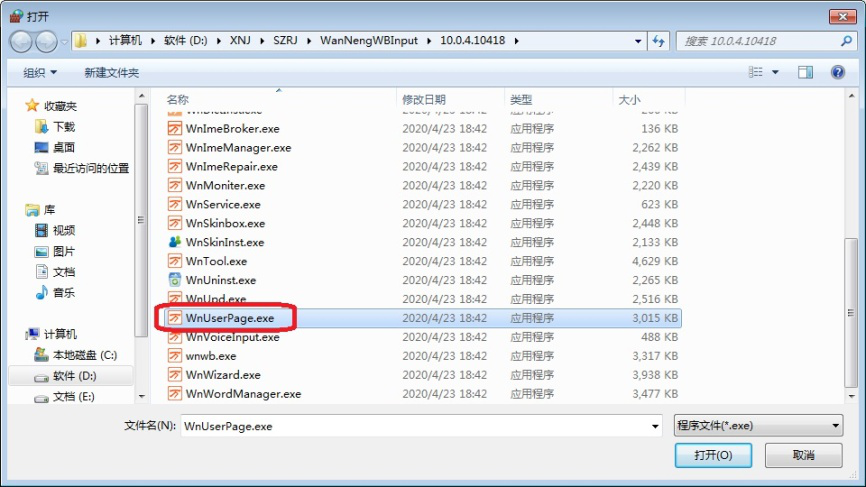Click 新建文件夹 button
This screenshot has width=866, height=487.
111,72
